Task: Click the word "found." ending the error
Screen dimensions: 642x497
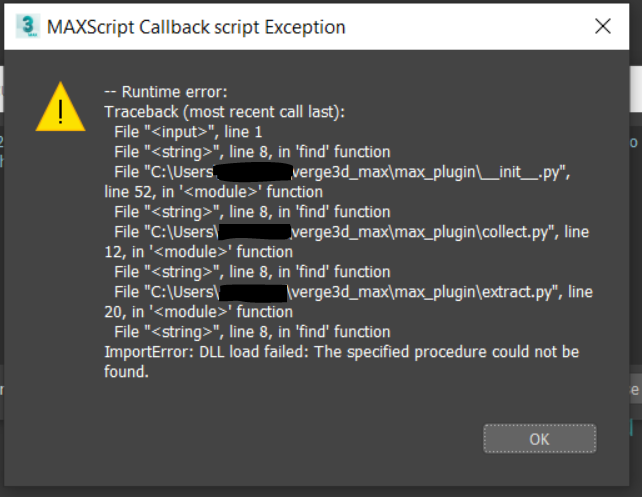Action: (x=126, y=372)
